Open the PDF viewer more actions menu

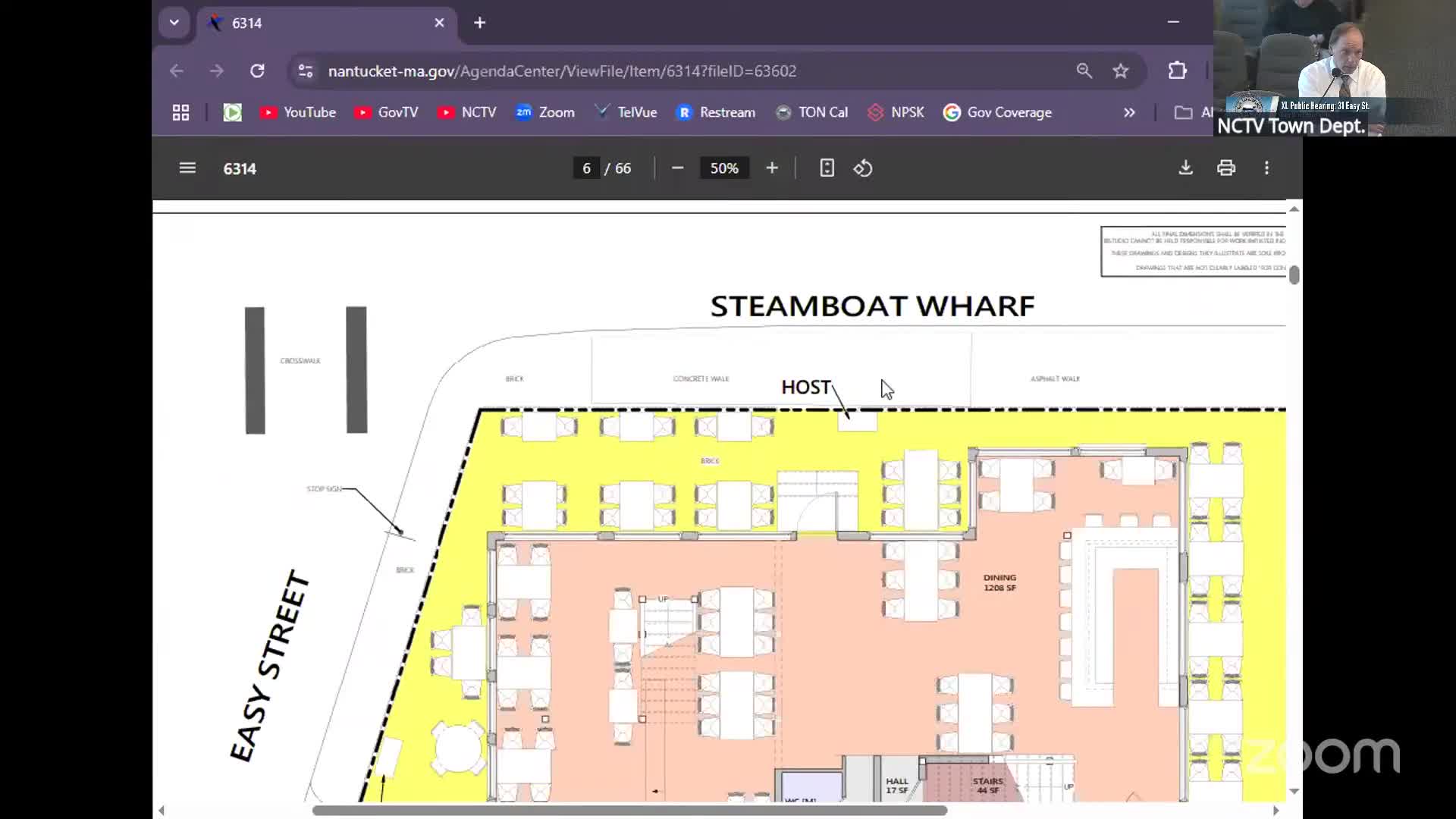[x=1266, y=168]
